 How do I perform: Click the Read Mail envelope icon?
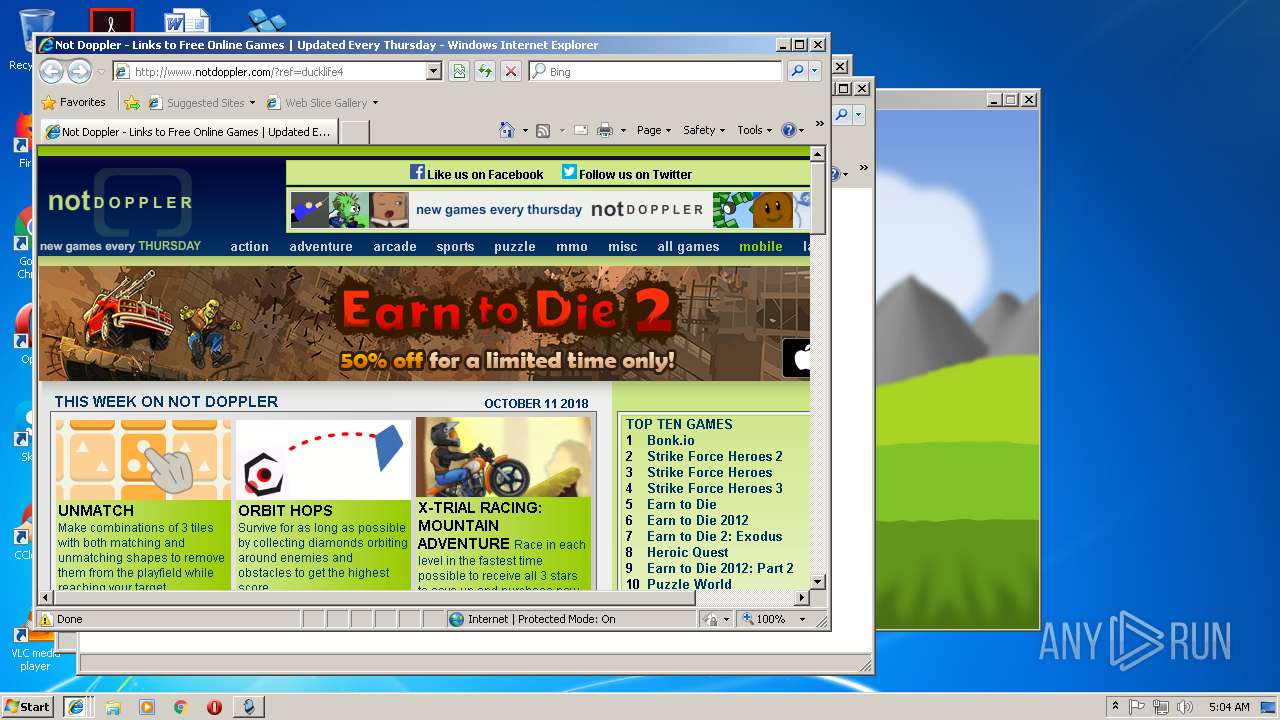(x=580, y=130)
